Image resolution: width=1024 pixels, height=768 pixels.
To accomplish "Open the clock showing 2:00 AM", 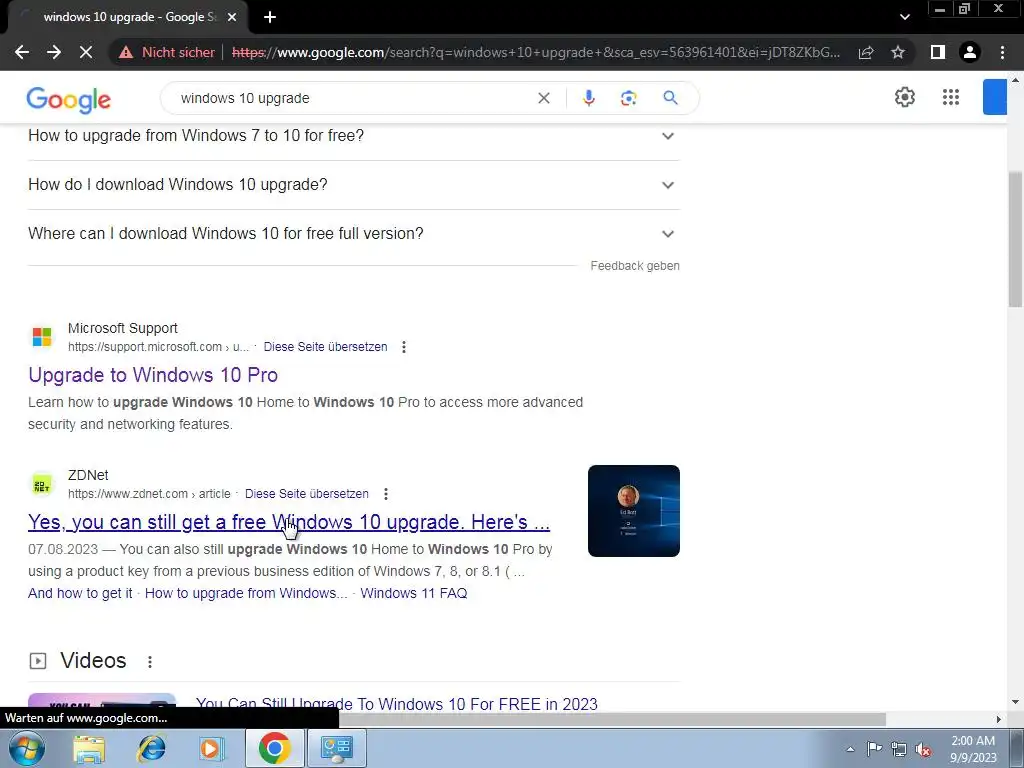I will [x=973, y=749].
